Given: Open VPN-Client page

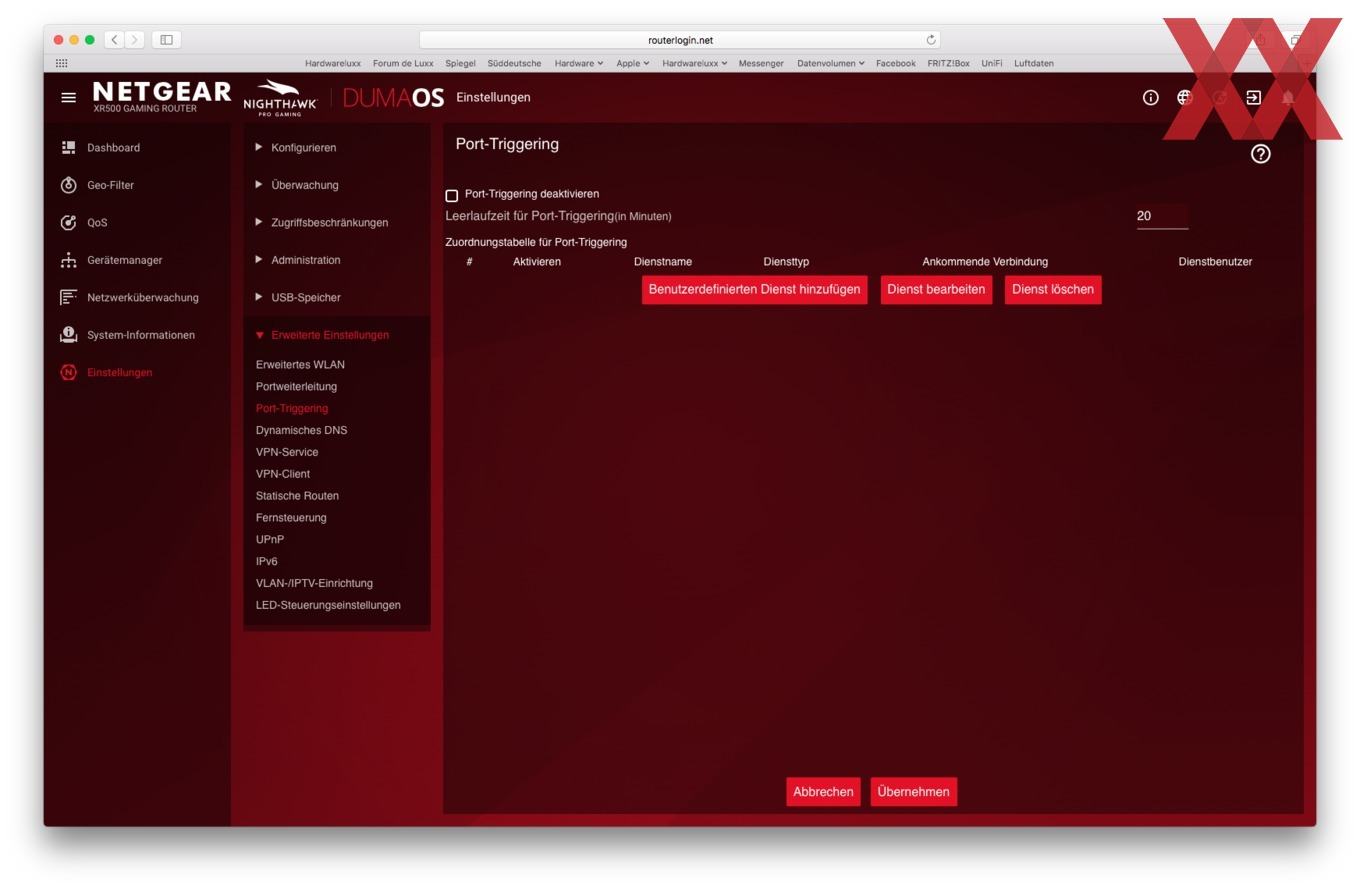Looking at the screenshot, I should pos(283,474).
